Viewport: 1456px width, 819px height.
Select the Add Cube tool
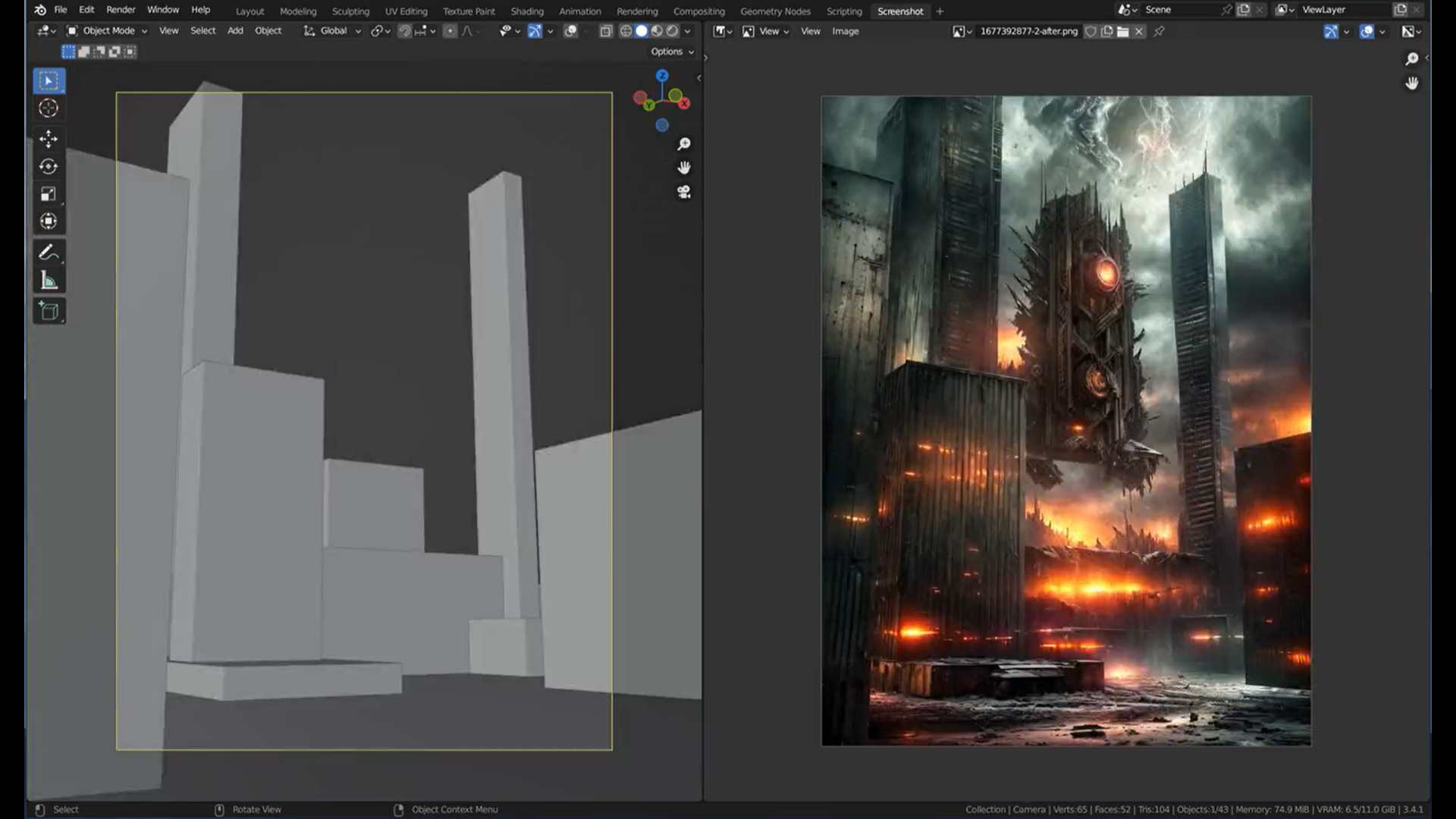click(x=49, y=312)
